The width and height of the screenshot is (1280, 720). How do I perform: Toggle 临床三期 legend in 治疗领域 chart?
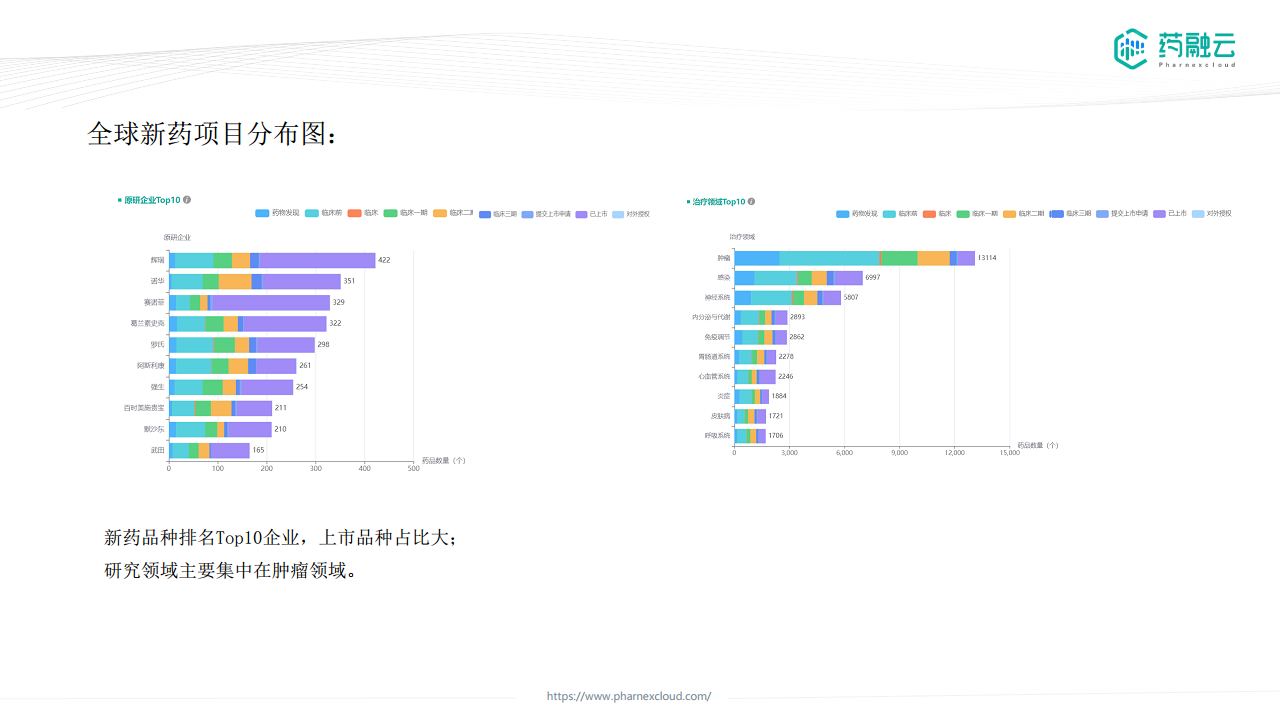1071,214
